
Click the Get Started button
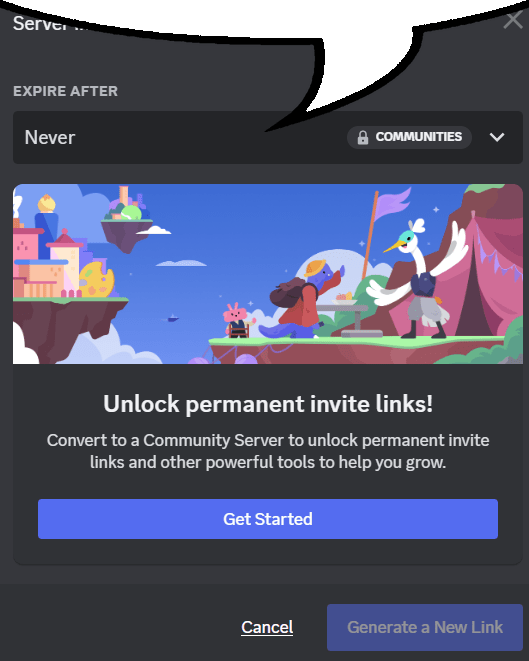(268, 519)
